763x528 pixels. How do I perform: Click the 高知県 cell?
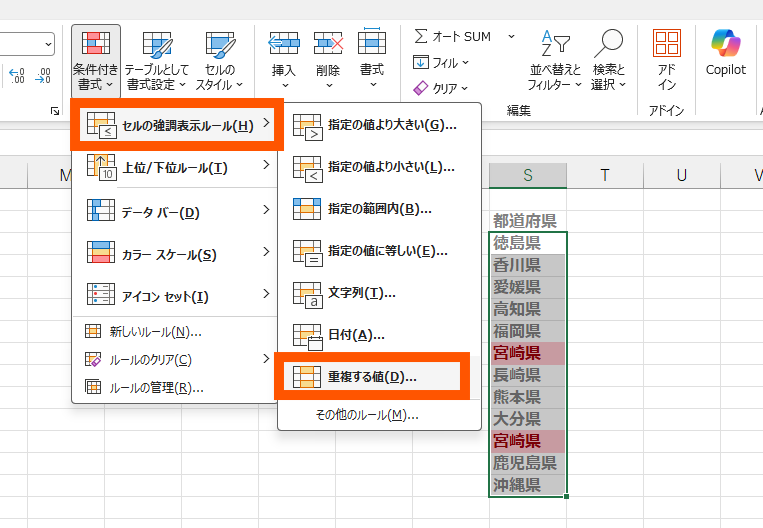point(528,309)
